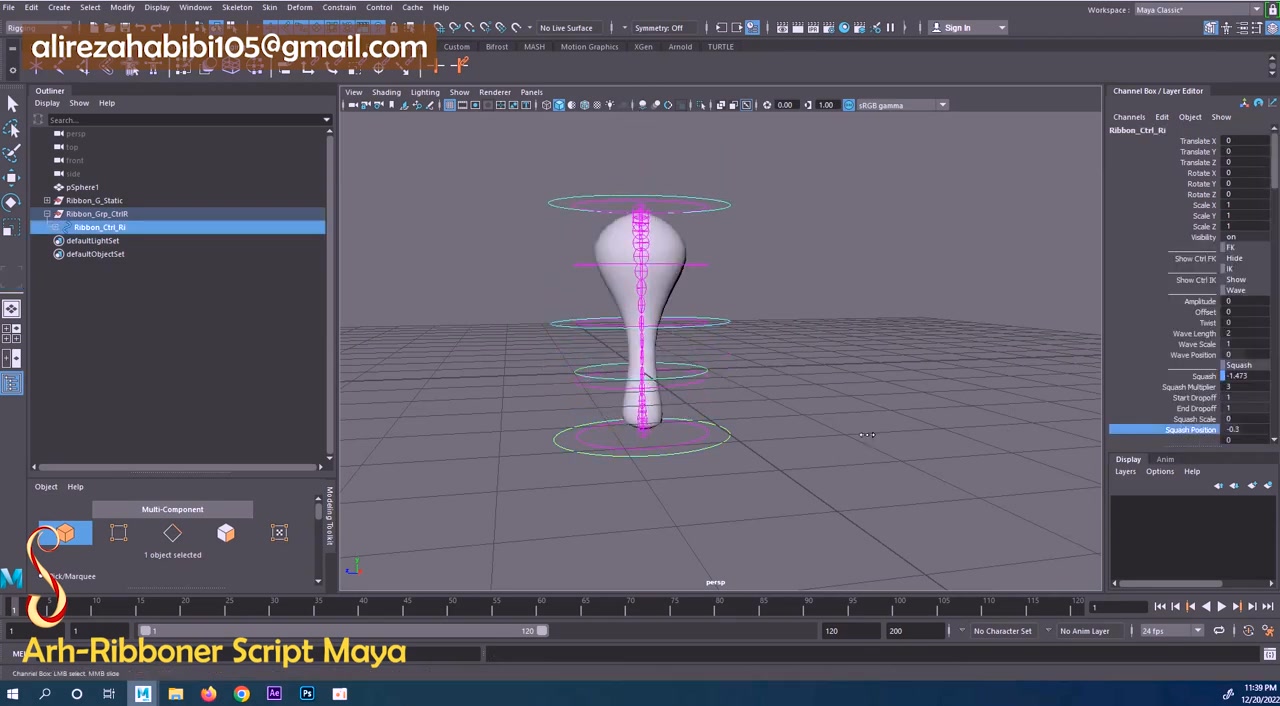The image size is (1280, 706).
Task: Choose Face selection mode in Modeling Toolkit
Action: tap(226, 534)
